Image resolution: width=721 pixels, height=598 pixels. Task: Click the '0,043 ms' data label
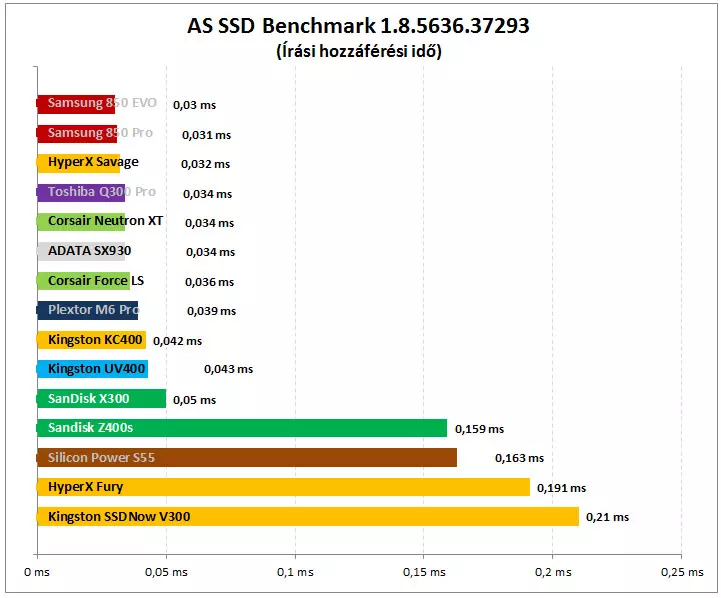[x=229, y=369]
